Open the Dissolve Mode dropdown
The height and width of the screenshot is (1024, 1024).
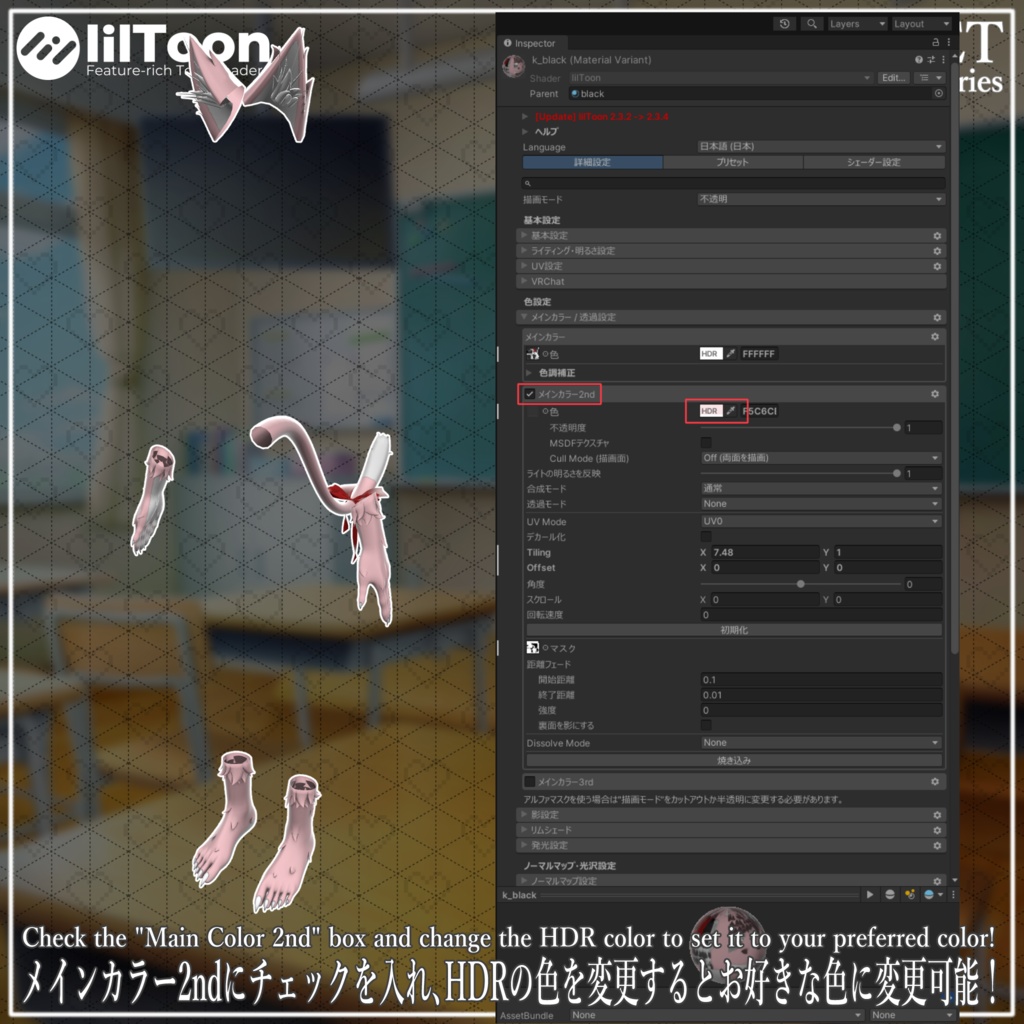(821, 743)
